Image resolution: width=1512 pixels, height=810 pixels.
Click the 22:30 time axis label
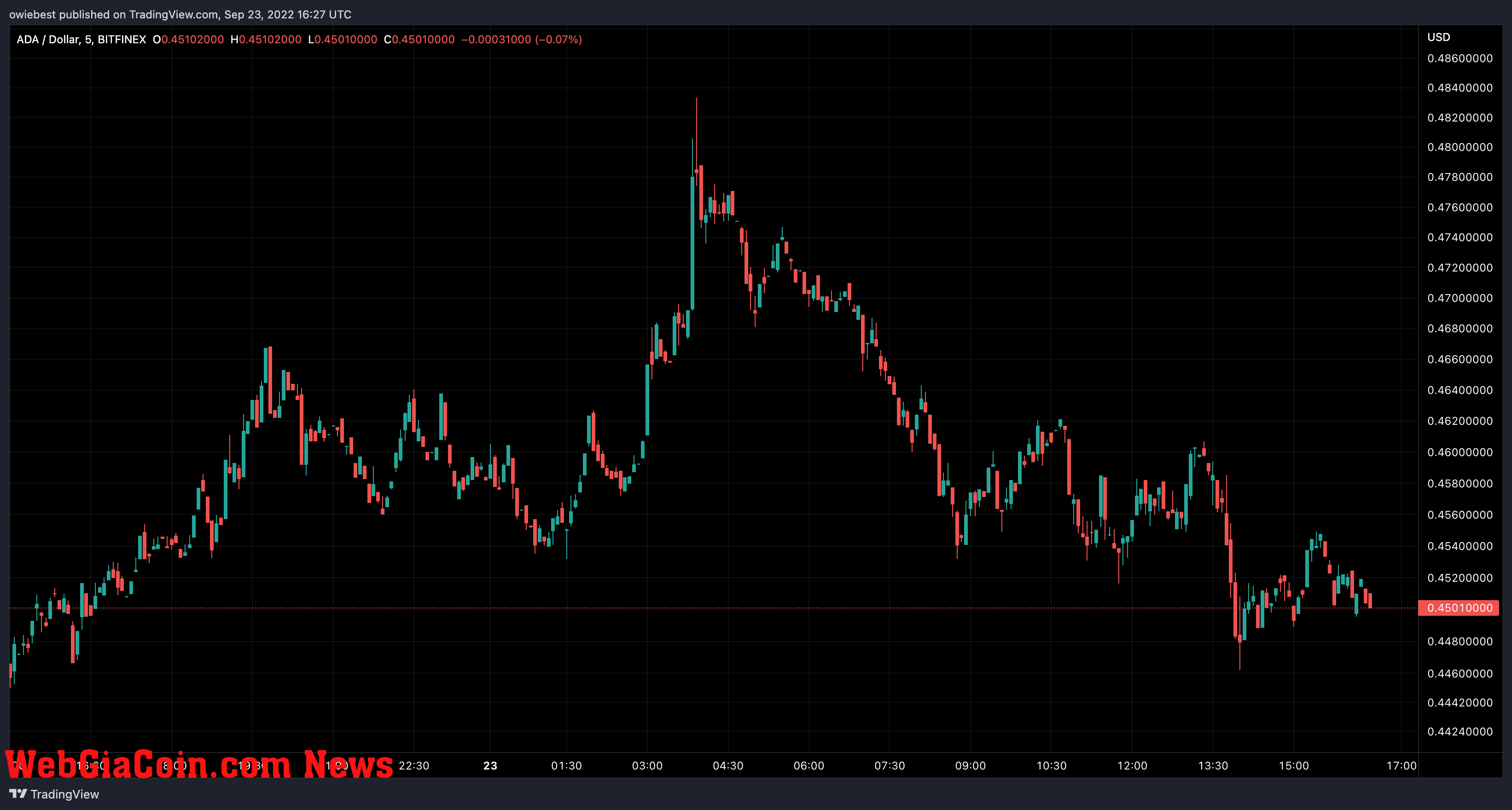(414, 765)
